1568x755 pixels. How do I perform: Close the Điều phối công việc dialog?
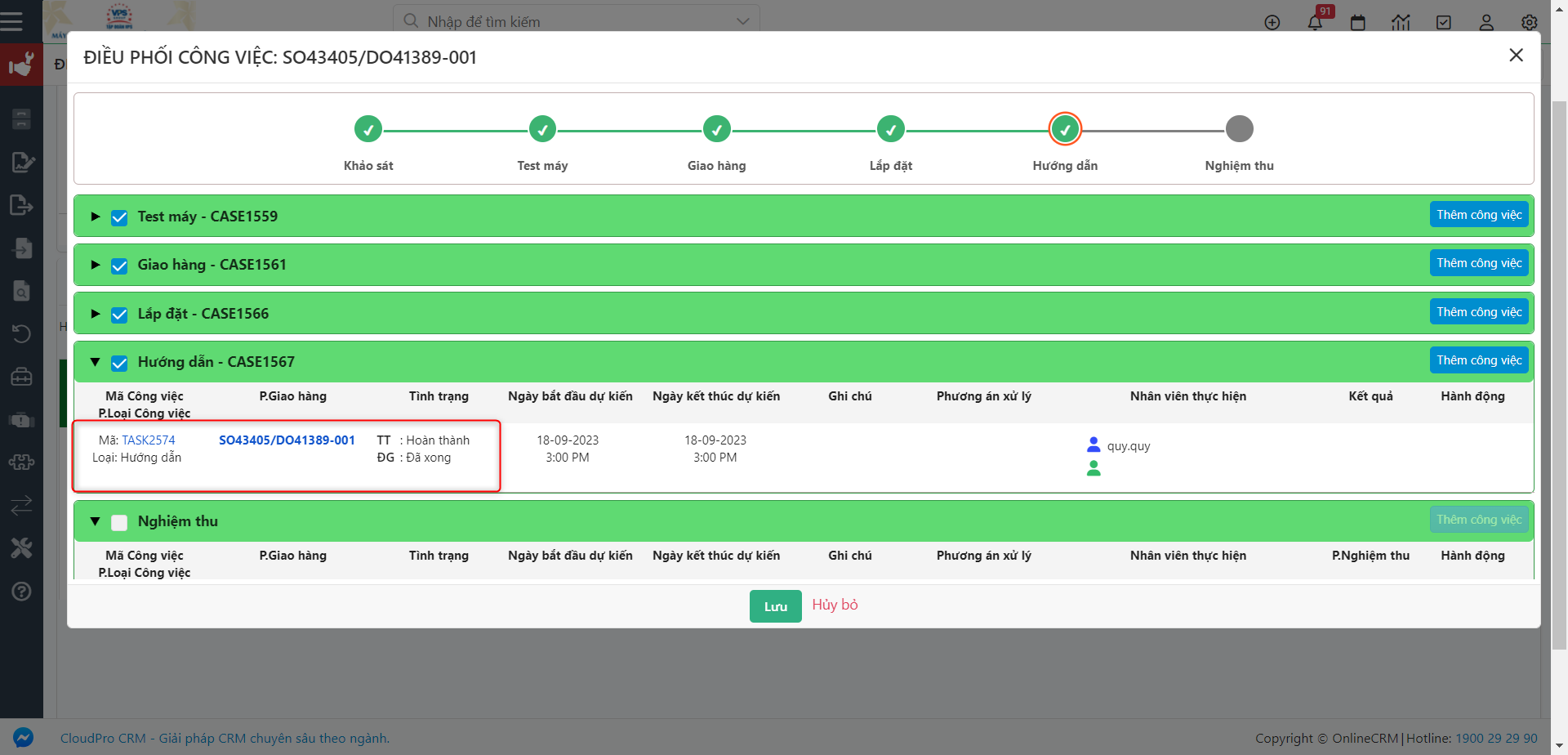tap(1517, 56)
